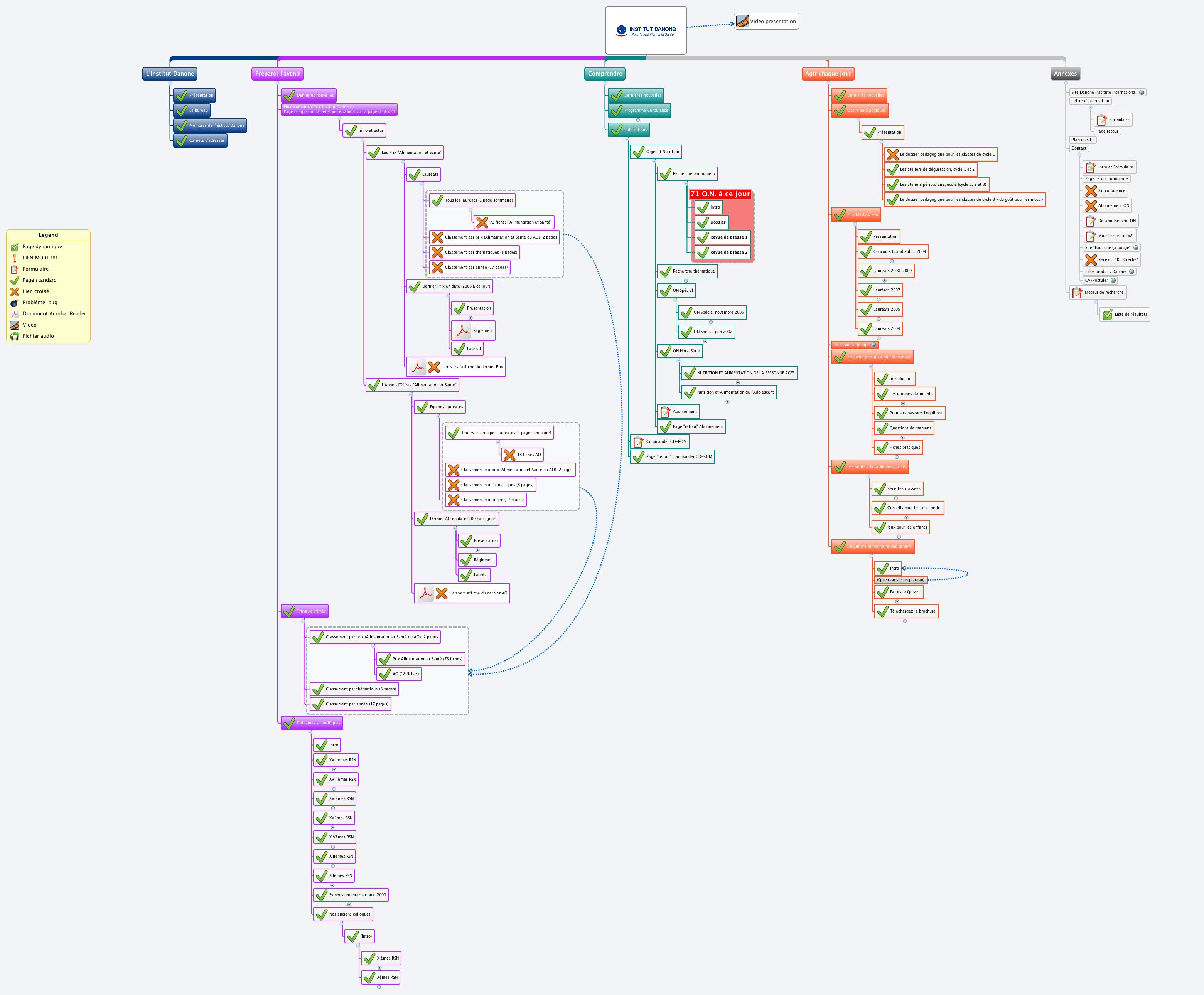This screenshot has height=995, width=1204.
Task: Select the red 71 O.N. à ce jour label
Action: click(720, 194)
